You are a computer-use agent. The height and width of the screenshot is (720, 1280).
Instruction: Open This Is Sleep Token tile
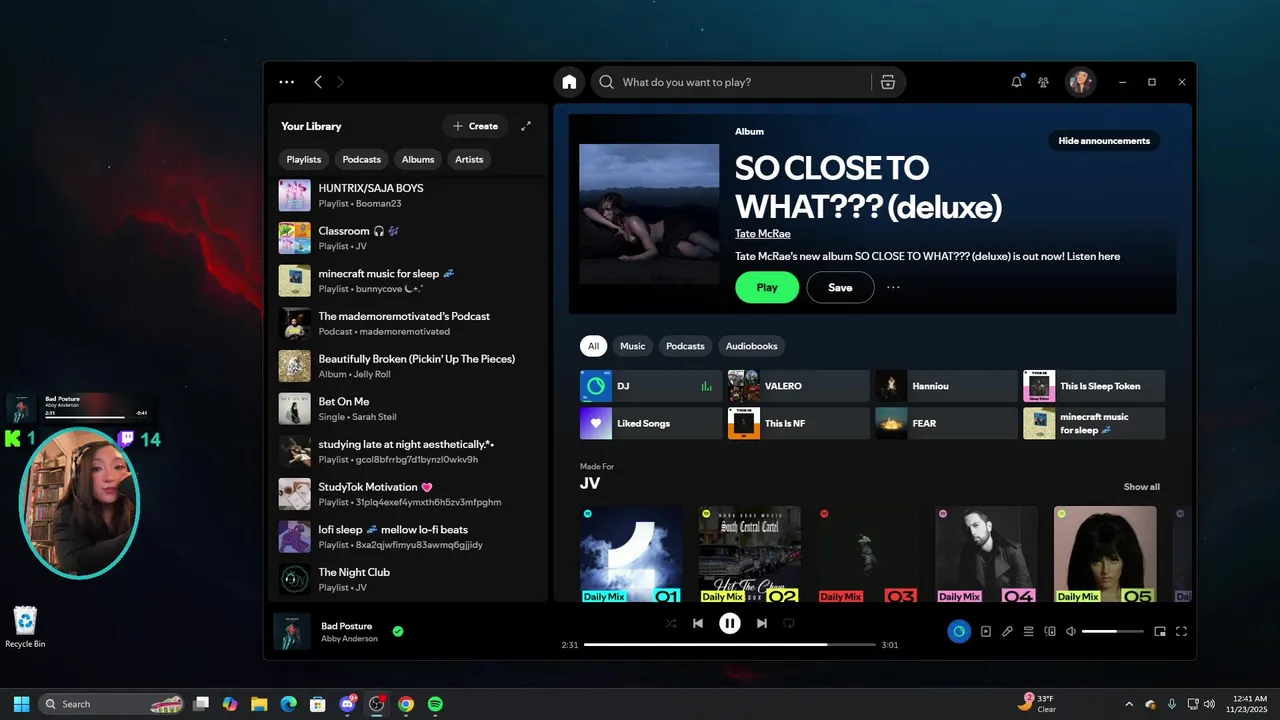point(1094,386)
